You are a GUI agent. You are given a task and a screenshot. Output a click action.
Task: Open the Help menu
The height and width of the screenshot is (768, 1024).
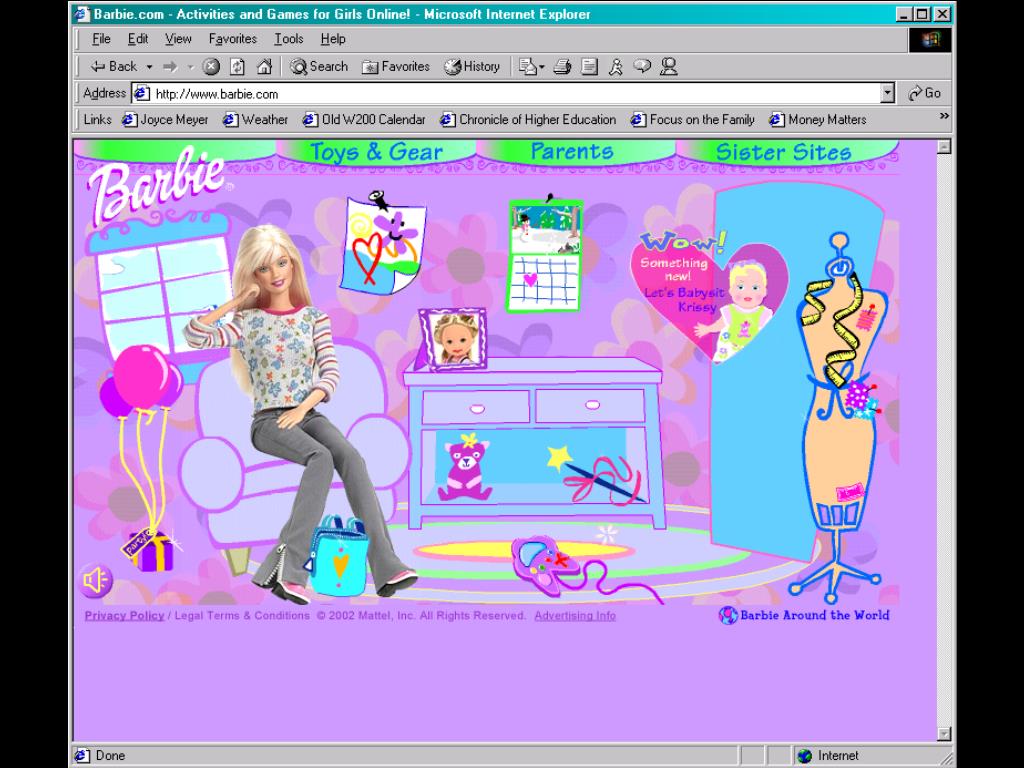(x=333, y=39)
